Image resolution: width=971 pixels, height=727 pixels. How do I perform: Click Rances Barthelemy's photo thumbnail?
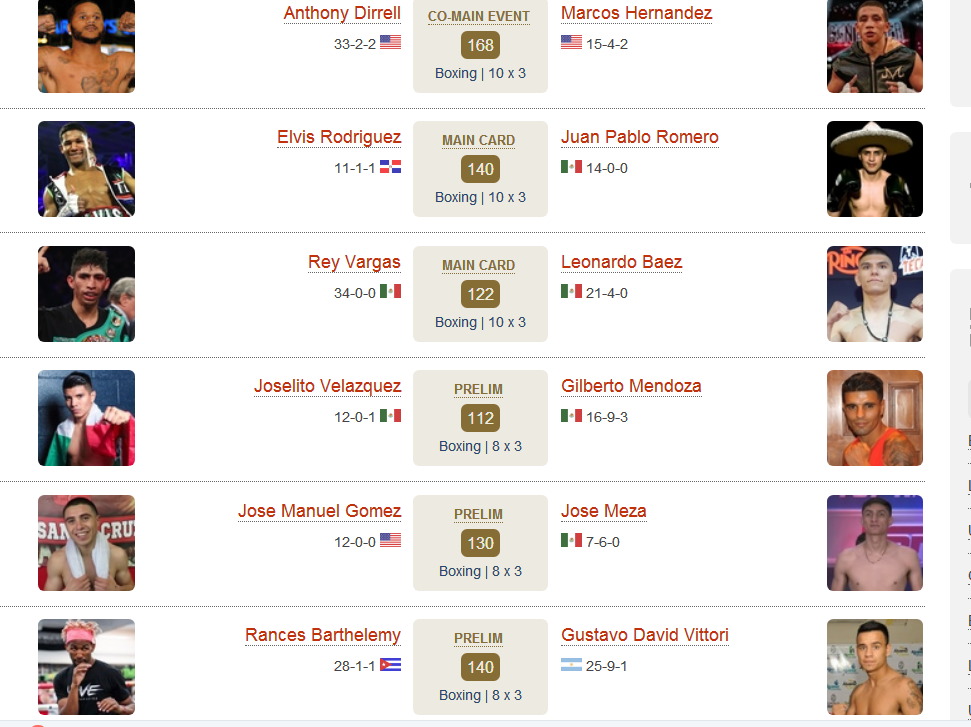click(87, 667)
